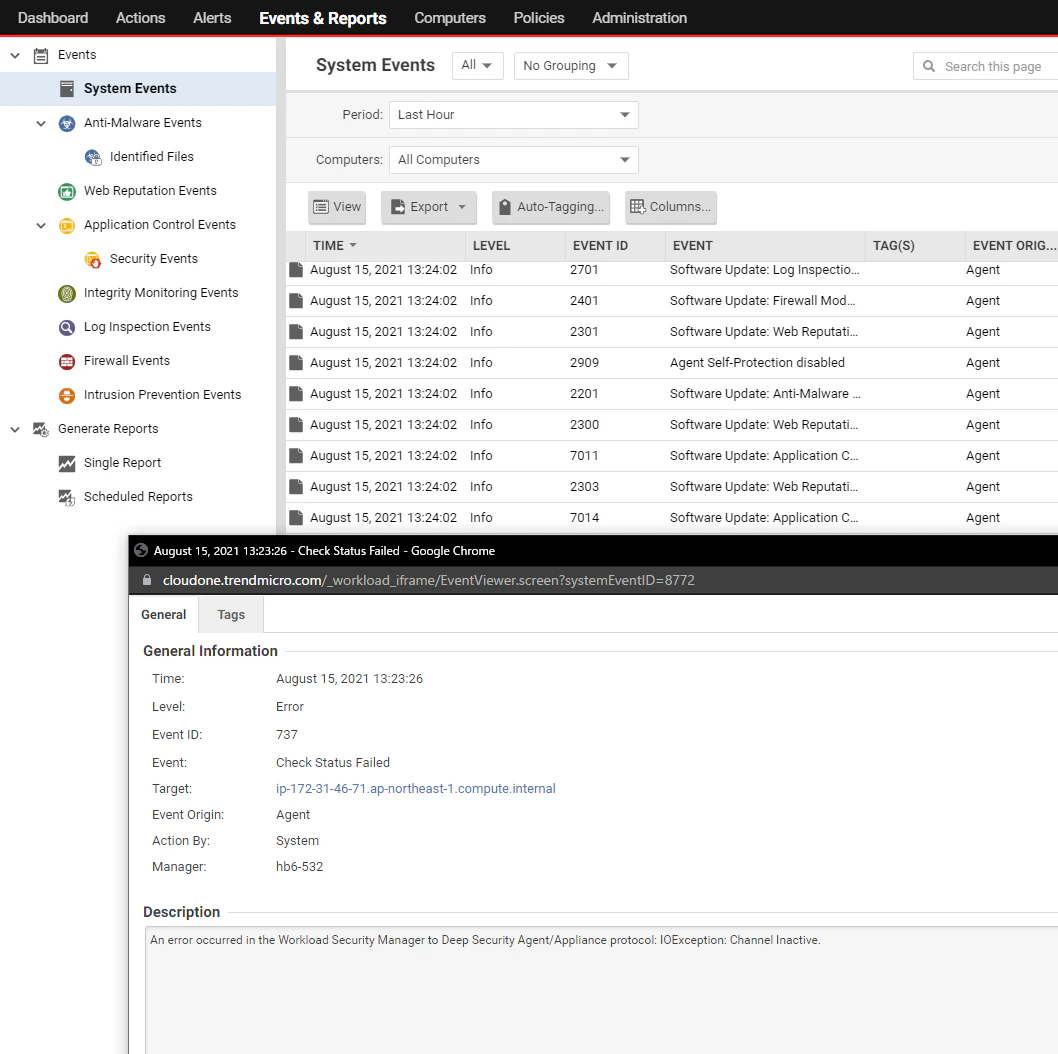
Task: Select event ID 7014 cell
Action: 584,518
